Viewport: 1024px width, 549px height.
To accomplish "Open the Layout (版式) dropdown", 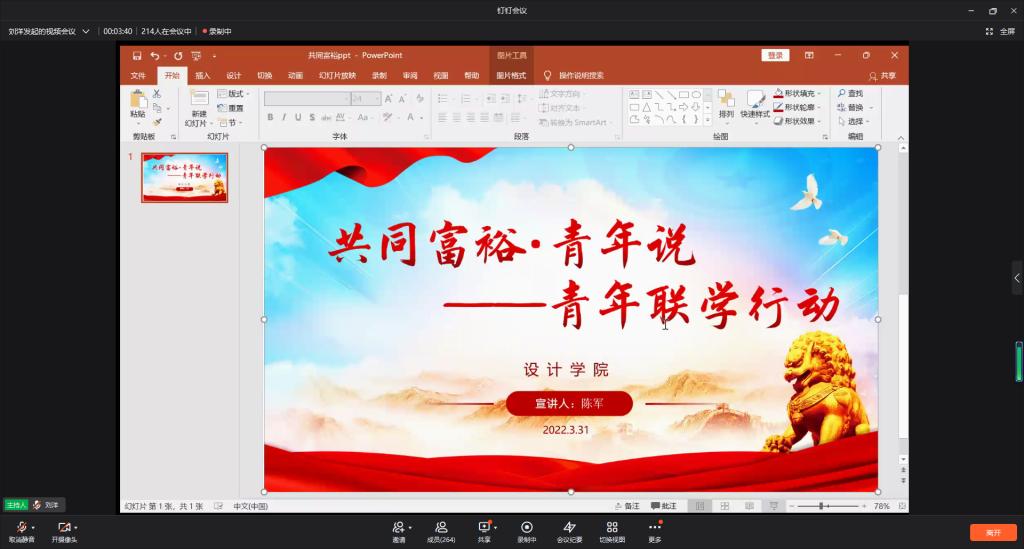I will tap(235, 93).
